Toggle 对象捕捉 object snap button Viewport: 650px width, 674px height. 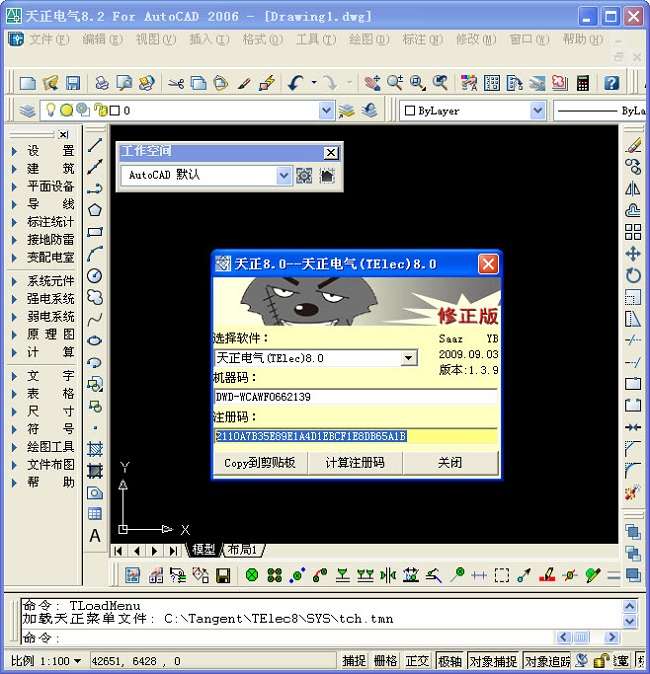coord(493,661)
